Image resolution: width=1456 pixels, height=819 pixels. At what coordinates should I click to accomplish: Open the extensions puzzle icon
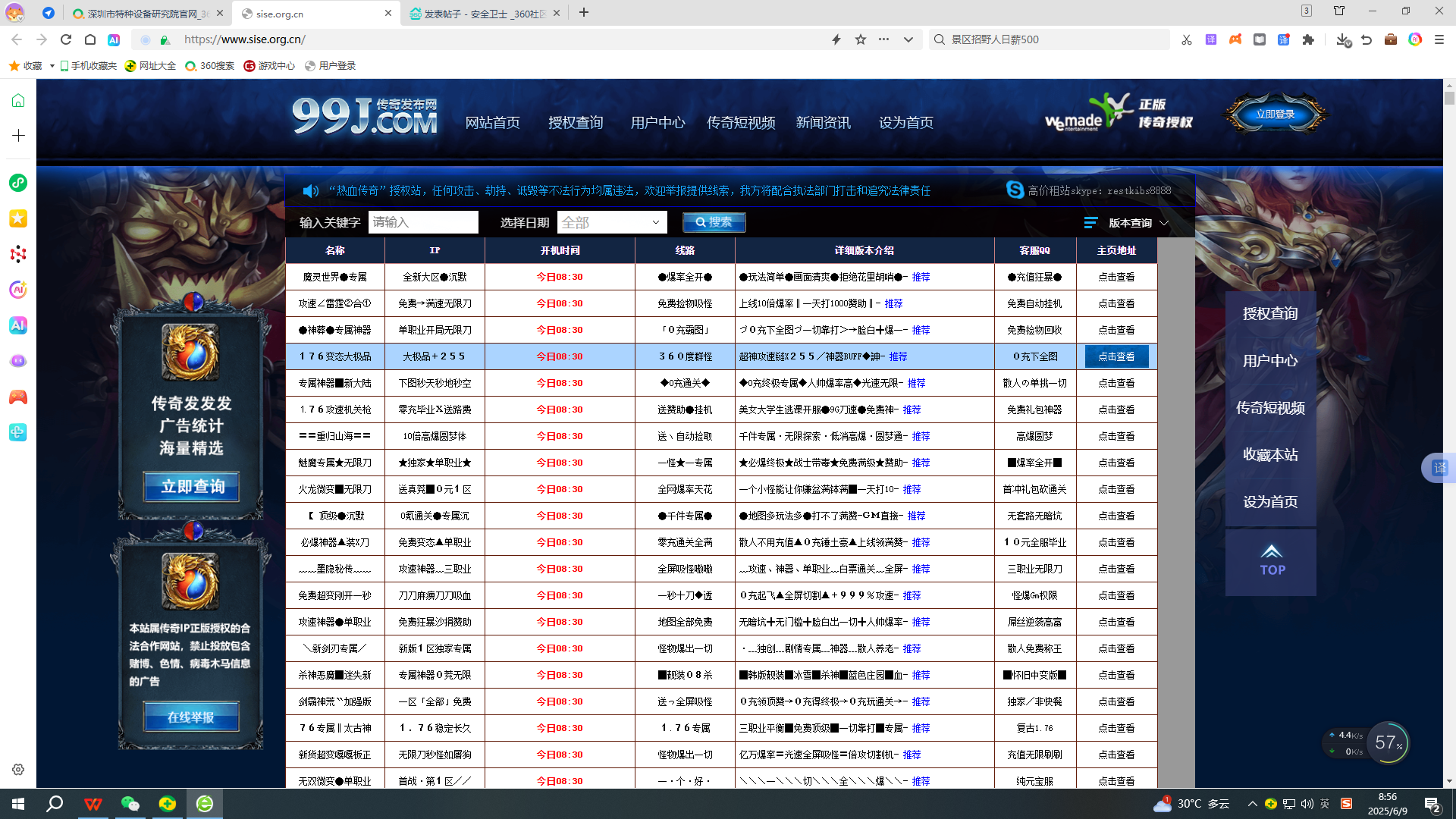[x=1308, y=39]
